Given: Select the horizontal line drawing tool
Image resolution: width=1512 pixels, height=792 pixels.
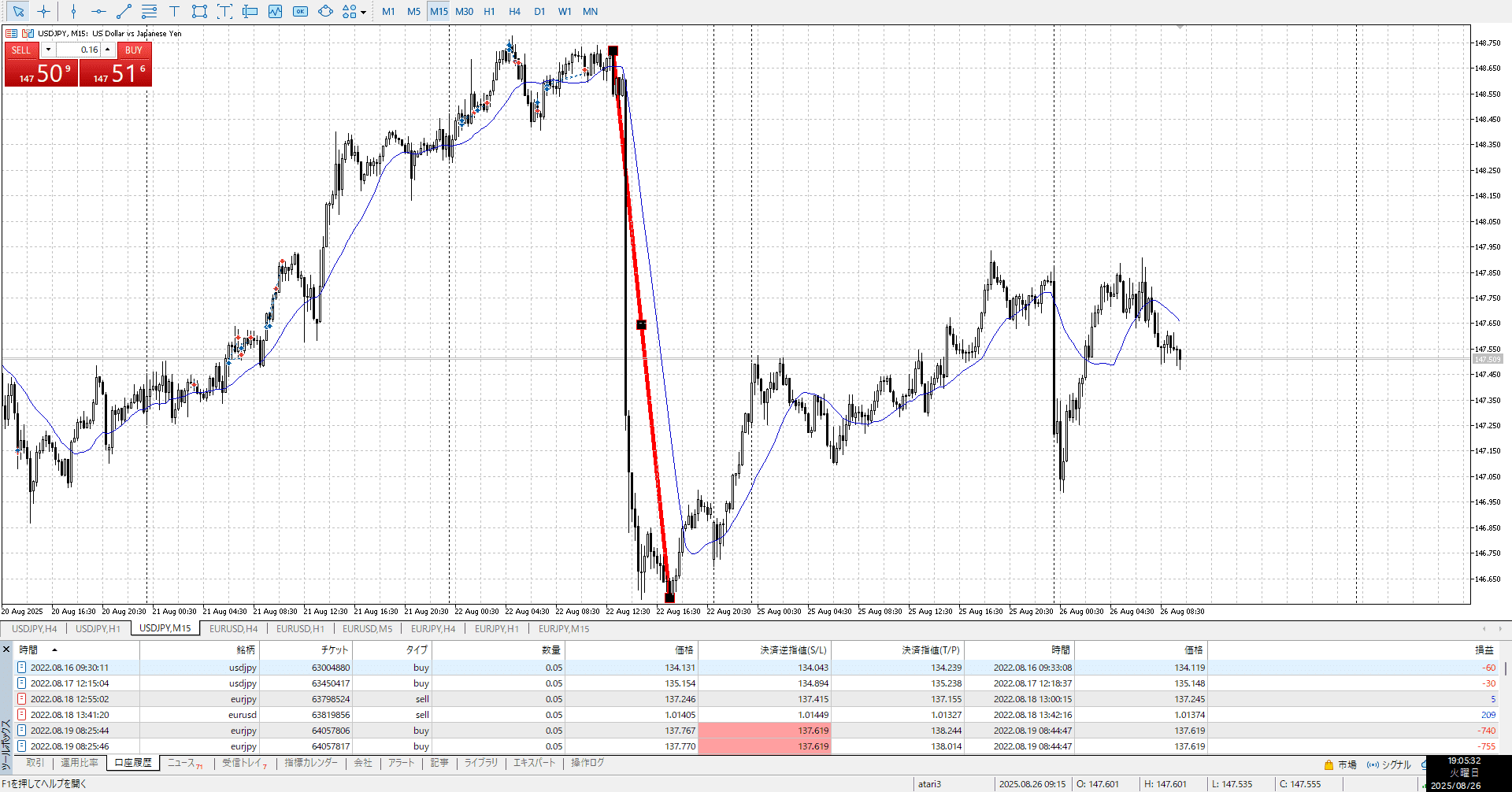Looking at the screenshot, I should [98, 12].
